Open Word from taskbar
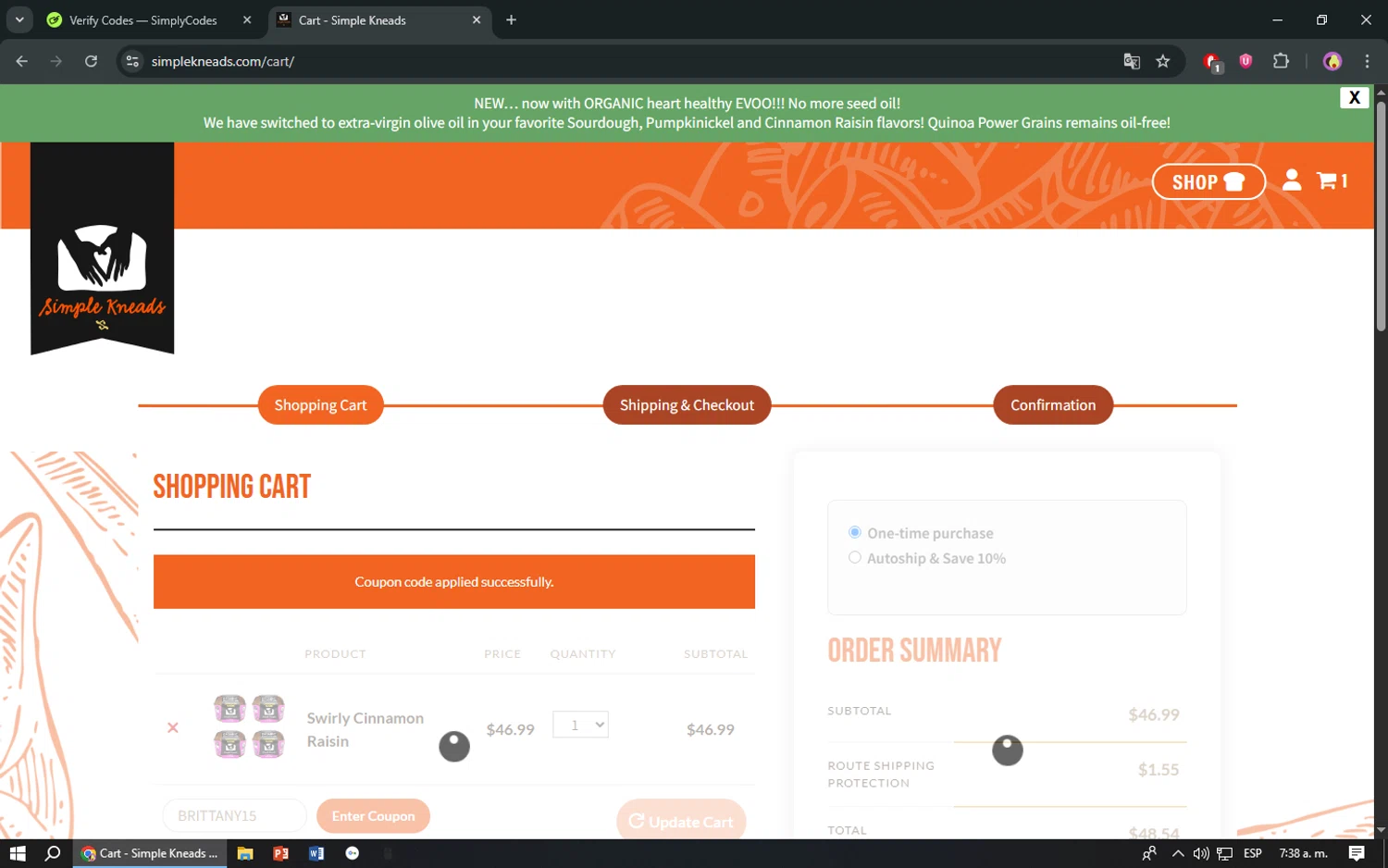 316,853
